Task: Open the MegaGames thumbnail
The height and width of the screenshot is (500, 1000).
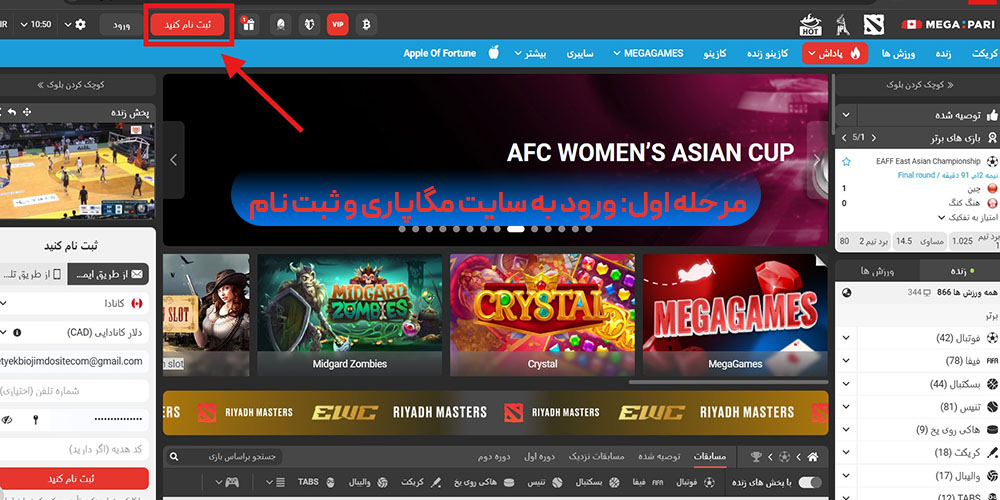Action: (x=735, y=314)
